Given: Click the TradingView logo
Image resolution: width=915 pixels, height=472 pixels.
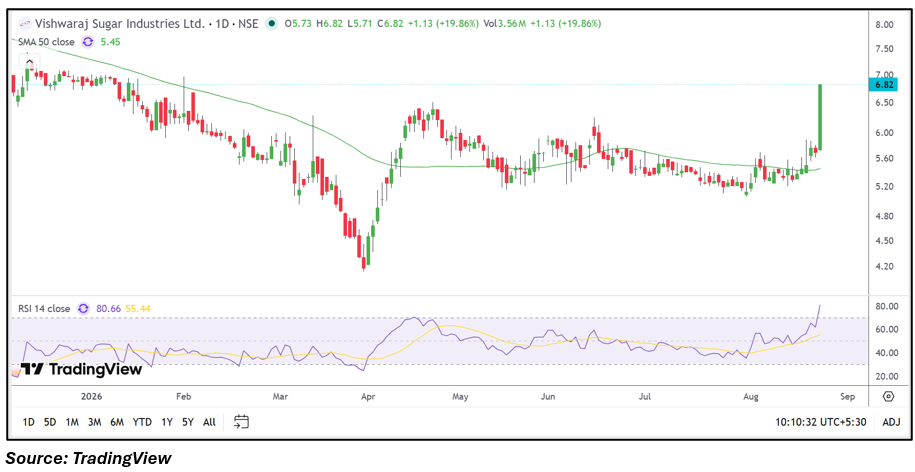Looking at the screenshot, I should click(x=82, y=369).
